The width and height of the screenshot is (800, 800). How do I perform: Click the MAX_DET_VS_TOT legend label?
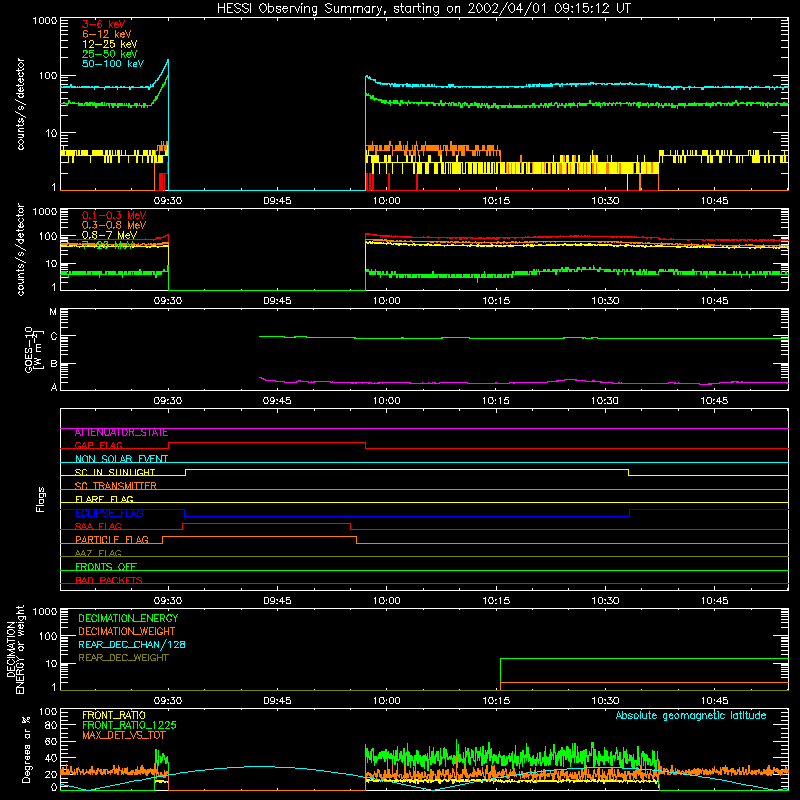(123, 735)
